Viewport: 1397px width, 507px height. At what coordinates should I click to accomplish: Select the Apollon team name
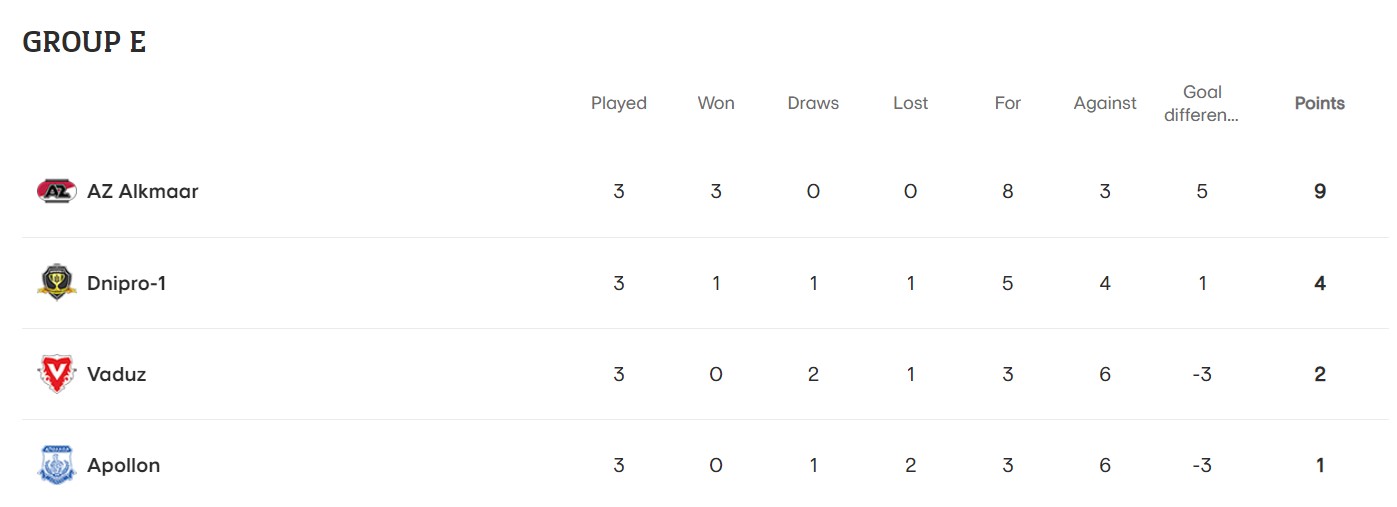[x=124, y=466]
